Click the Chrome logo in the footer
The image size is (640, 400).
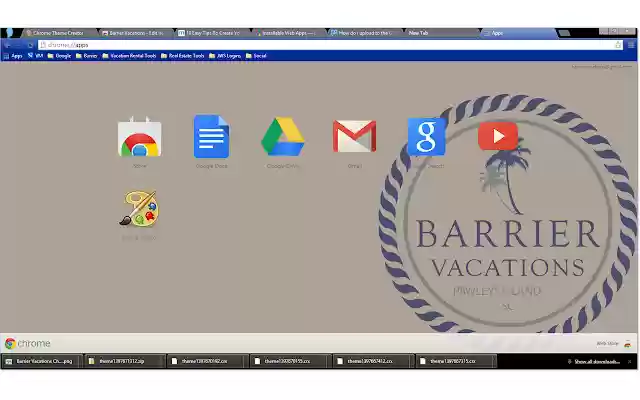tap(28, 344)
